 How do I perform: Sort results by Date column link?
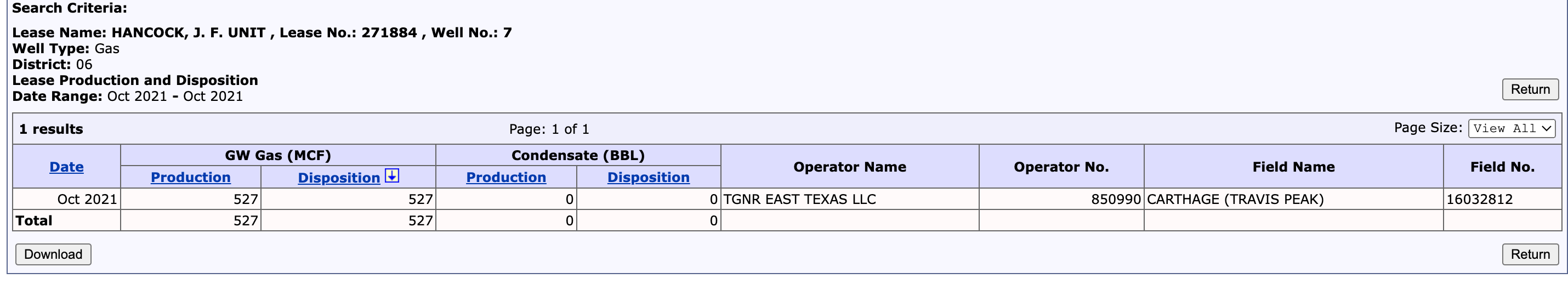pos(66,167)
